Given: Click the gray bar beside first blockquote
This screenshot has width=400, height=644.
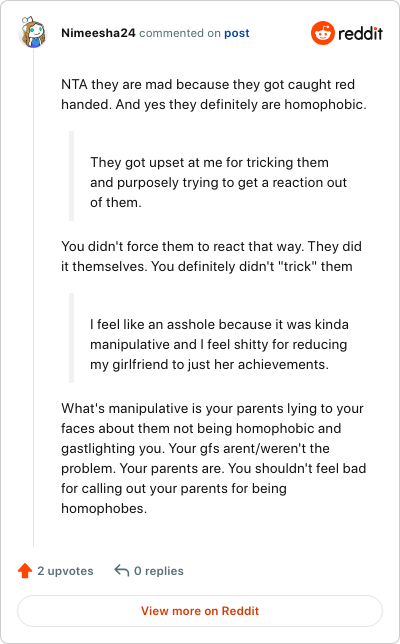Looking at the screenshot, I should (71, 176).
